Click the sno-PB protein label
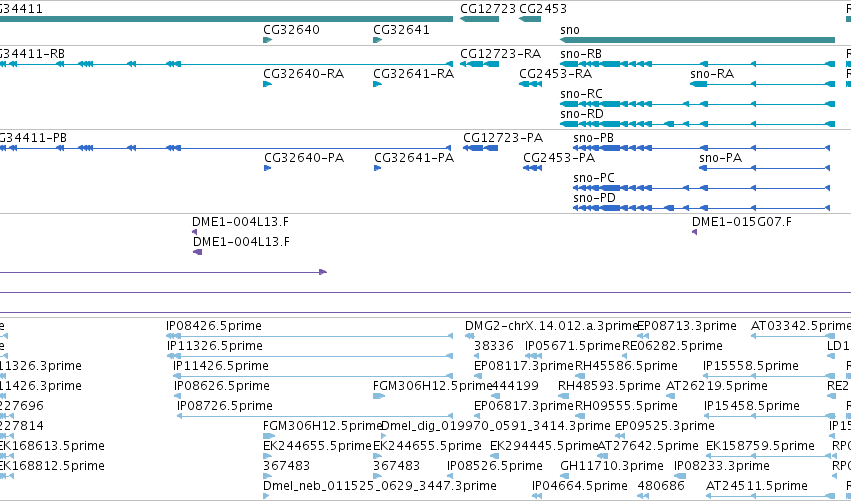The width and height of the screenshot is (851, 501). coord(593,138)
